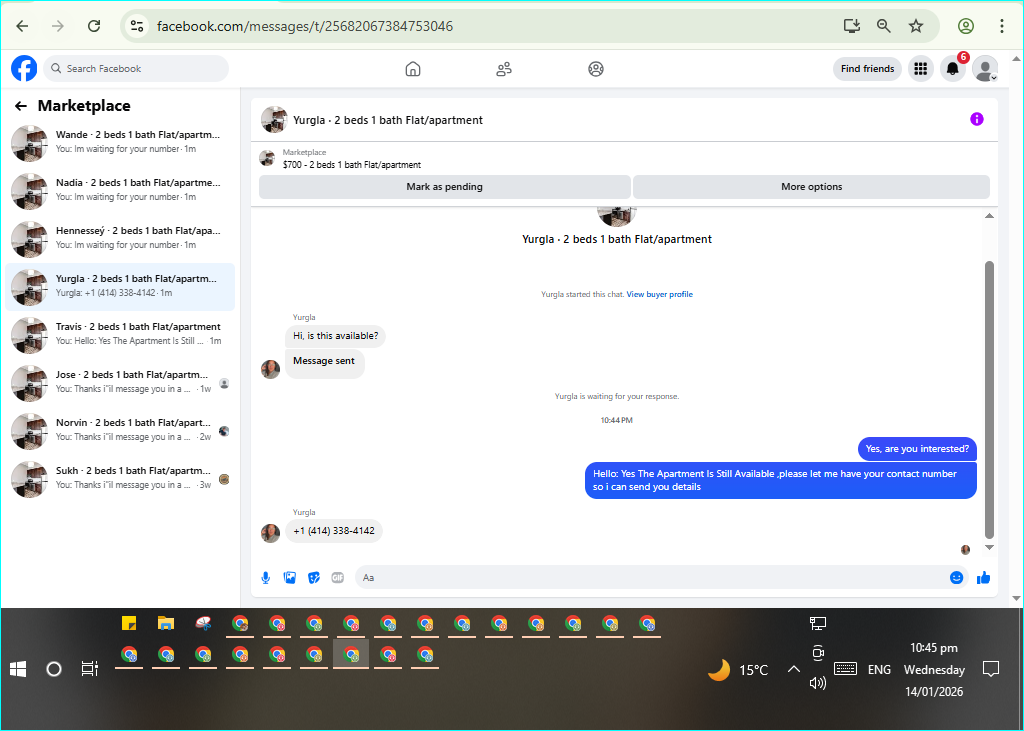Viewport: 1024px width, 731px height.
Task: Choose a sticker icon in composer
Action: coord(313,577)
